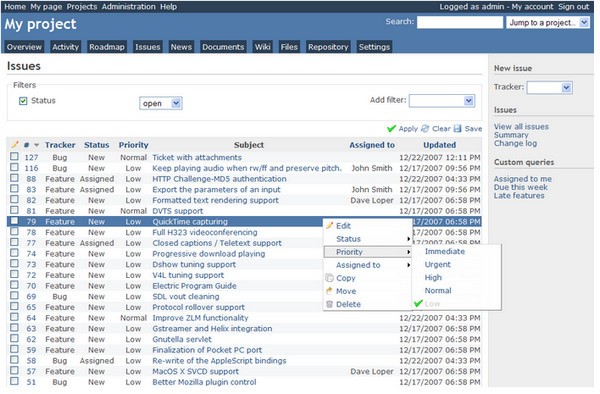600x394 pixels.
Task: Set priority to Normal
Action: [x=438, y=290]
